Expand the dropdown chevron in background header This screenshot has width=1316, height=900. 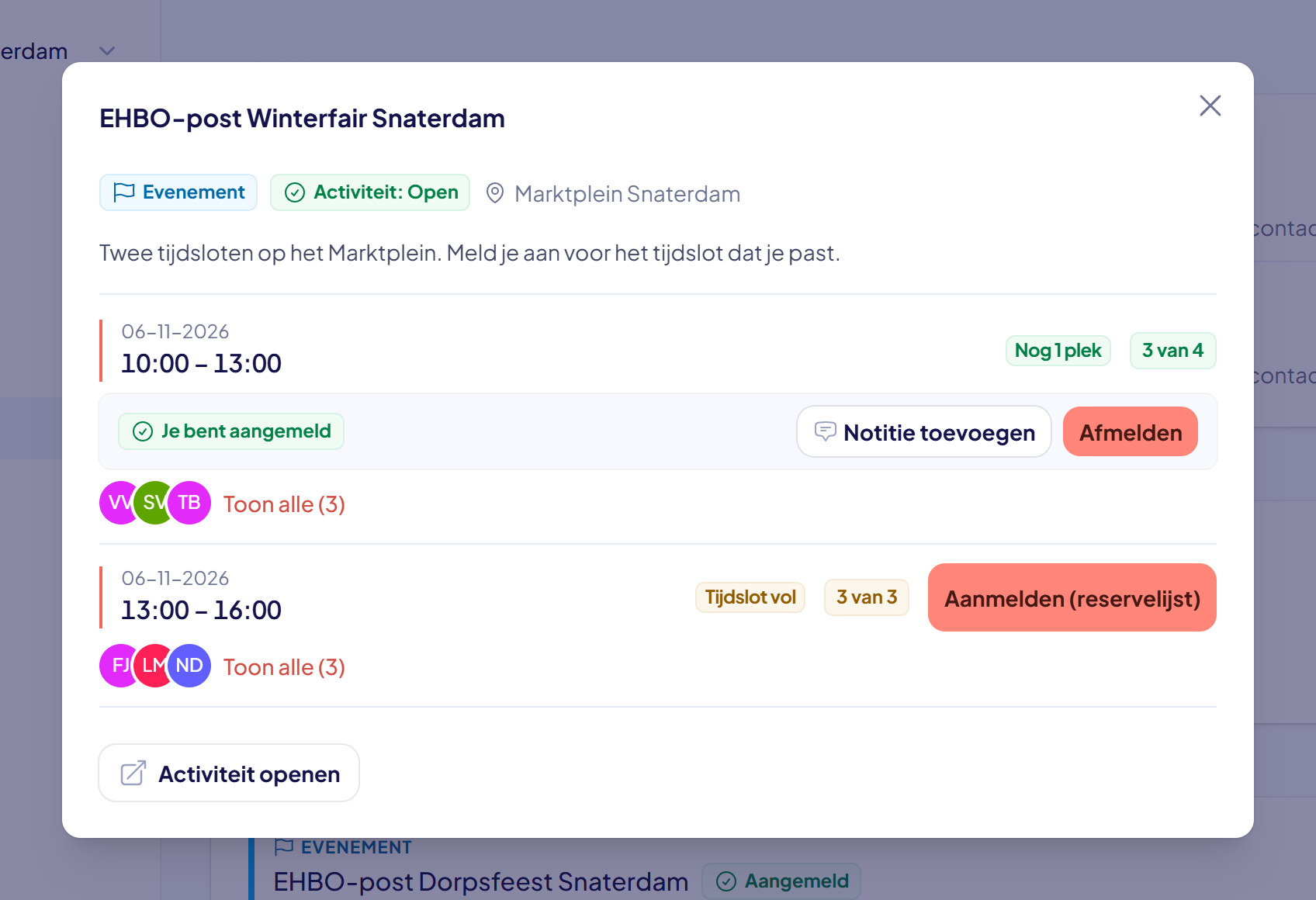tap(107, 51)
